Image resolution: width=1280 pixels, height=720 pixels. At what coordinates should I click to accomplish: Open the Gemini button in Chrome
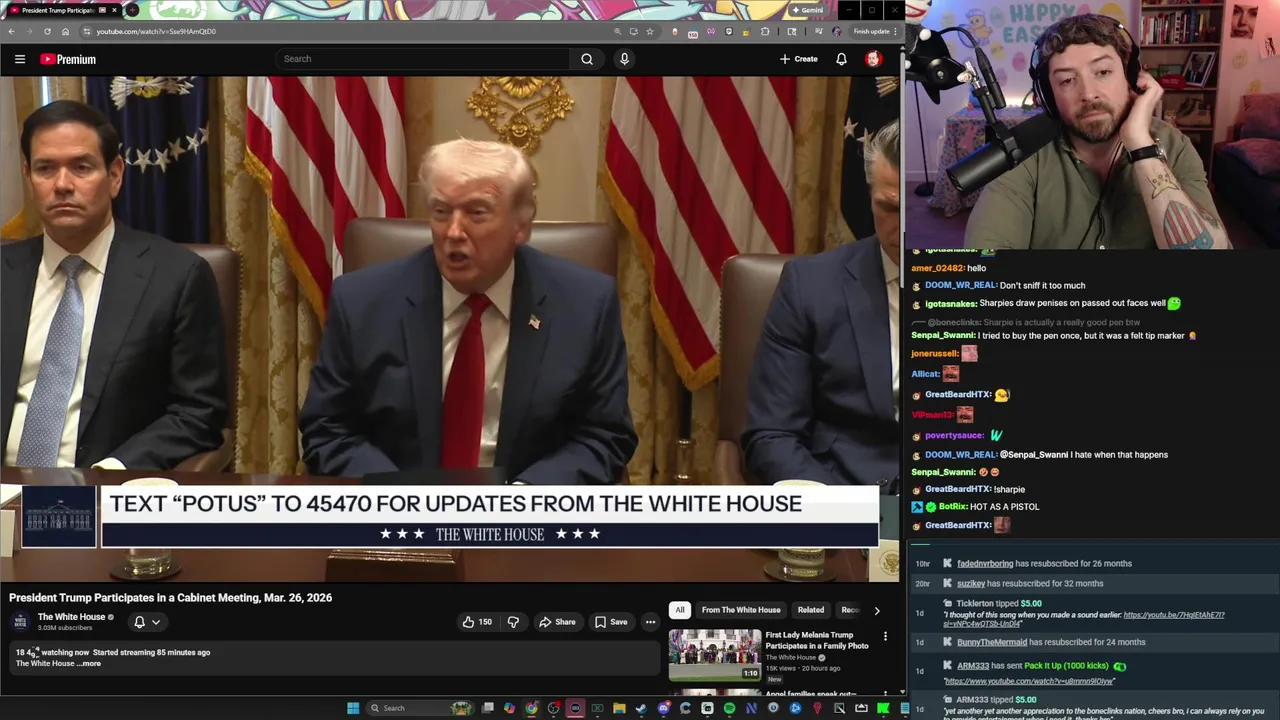806,10
